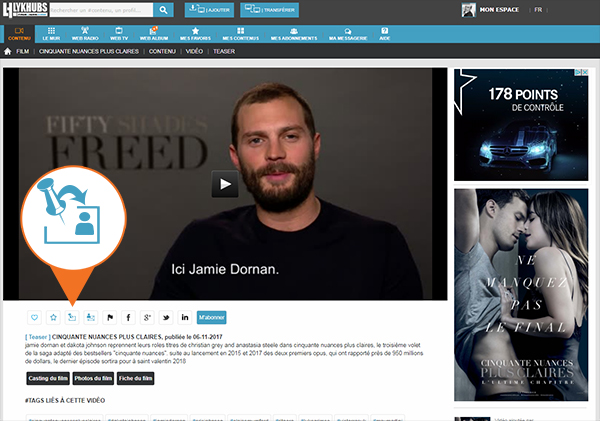Click the Transférer button
The width and height of the screenshot is (600, 421).
pyautogui.click(x=269, y=10)
